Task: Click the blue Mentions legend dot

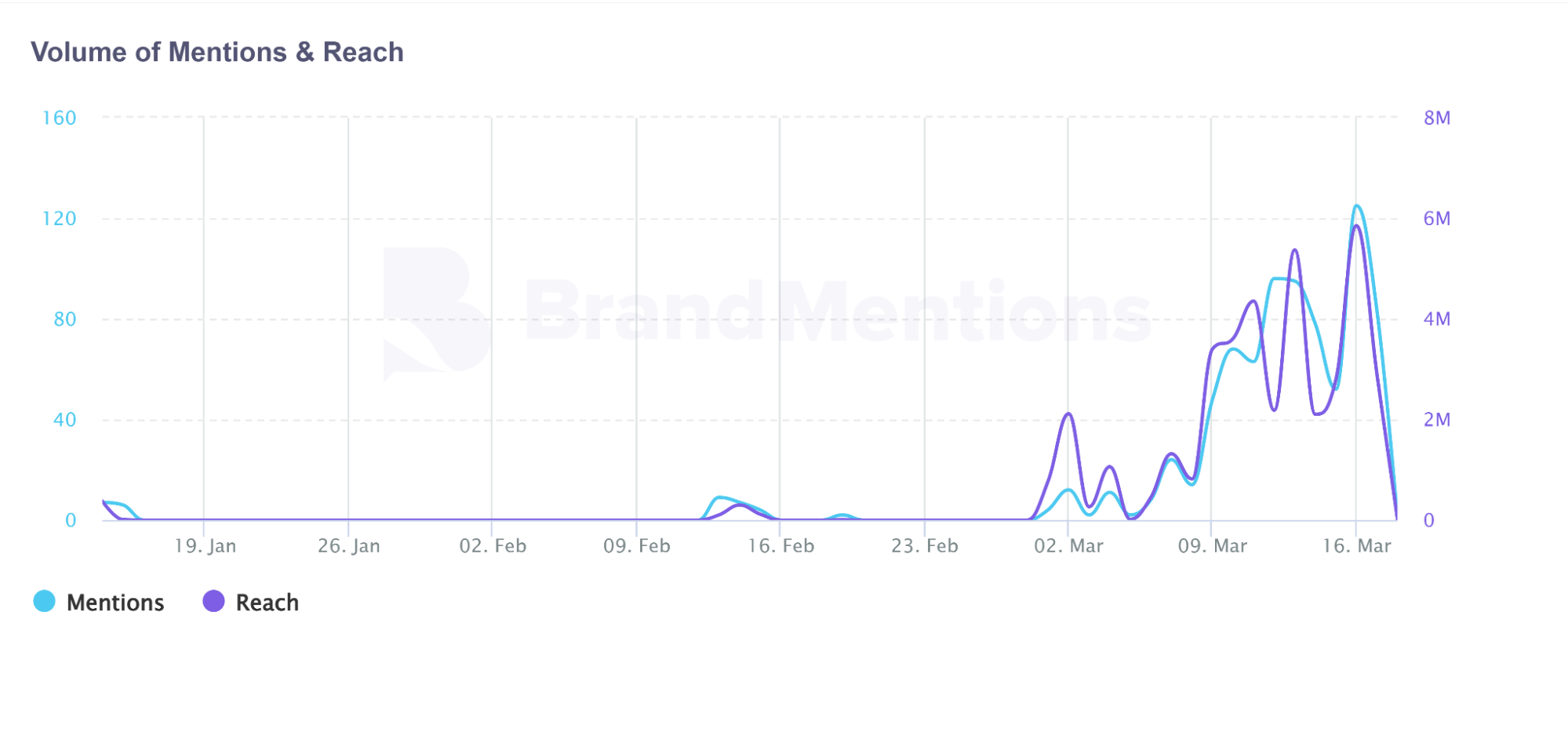Action: pyautogui.click(x=45, y=602)
